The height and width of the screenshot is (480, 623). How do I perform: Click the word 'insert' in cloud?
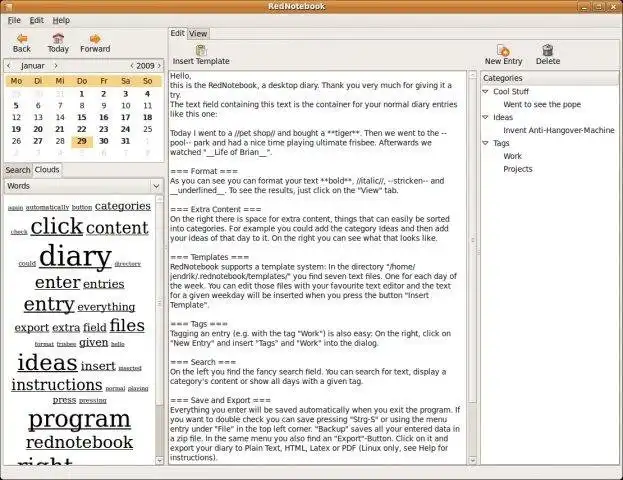tap(98, 366)
